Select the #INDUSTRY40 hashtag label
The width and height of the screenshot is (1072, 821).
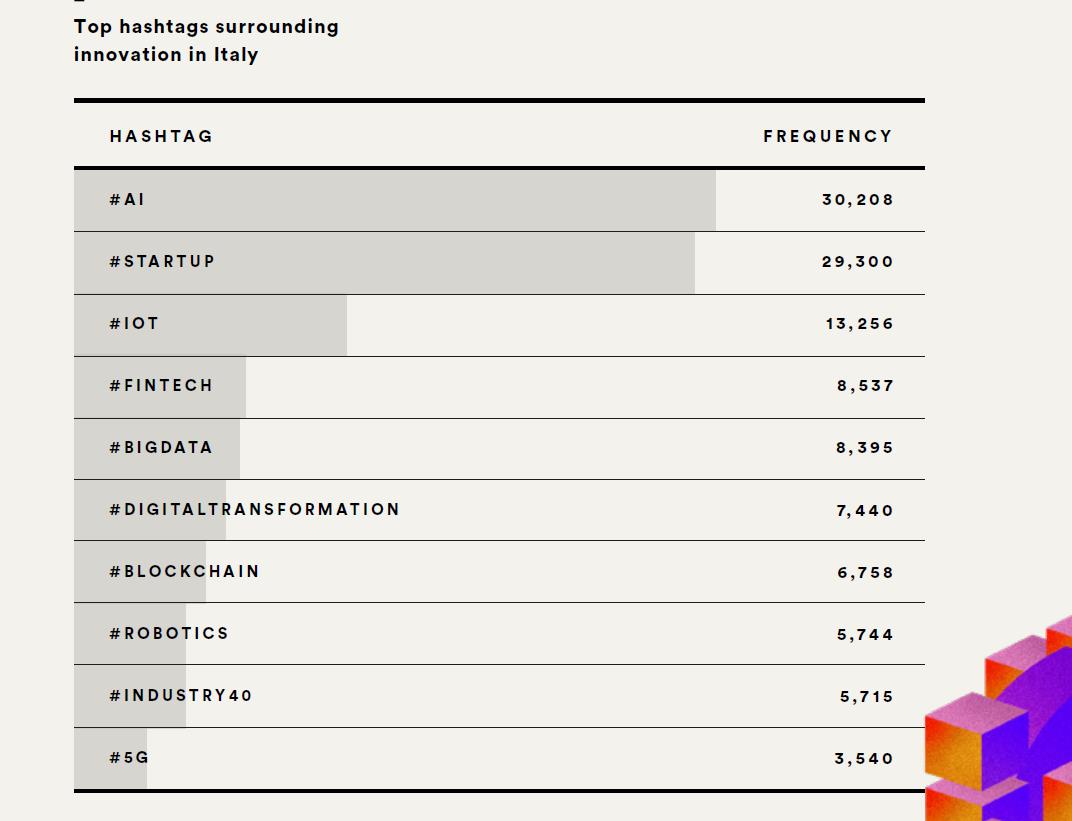pyautogui.click(x=180, y=696)
